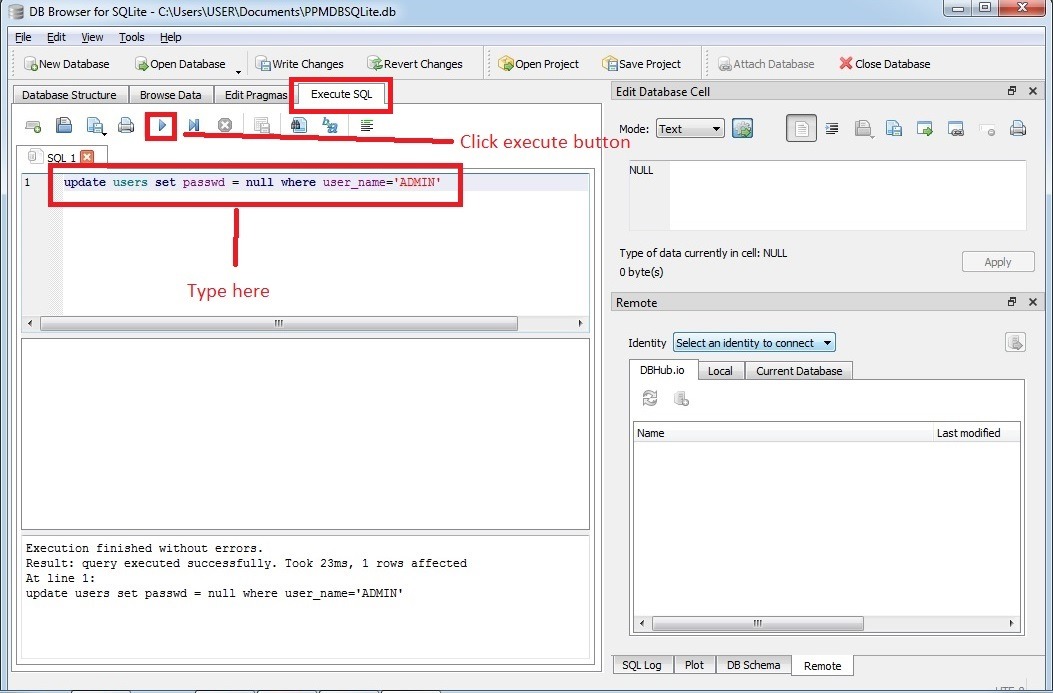Click Revert Changes
Screen dimensions: 1053x693
pyautogui.click(x=414, y=64)
